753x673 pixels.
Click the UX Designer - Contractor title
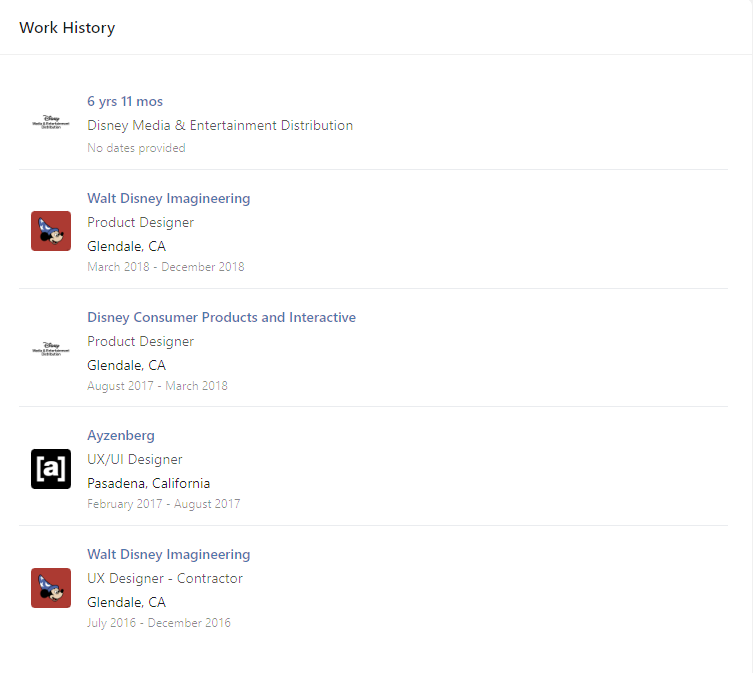pyautogui.click(x=165, y=578)
